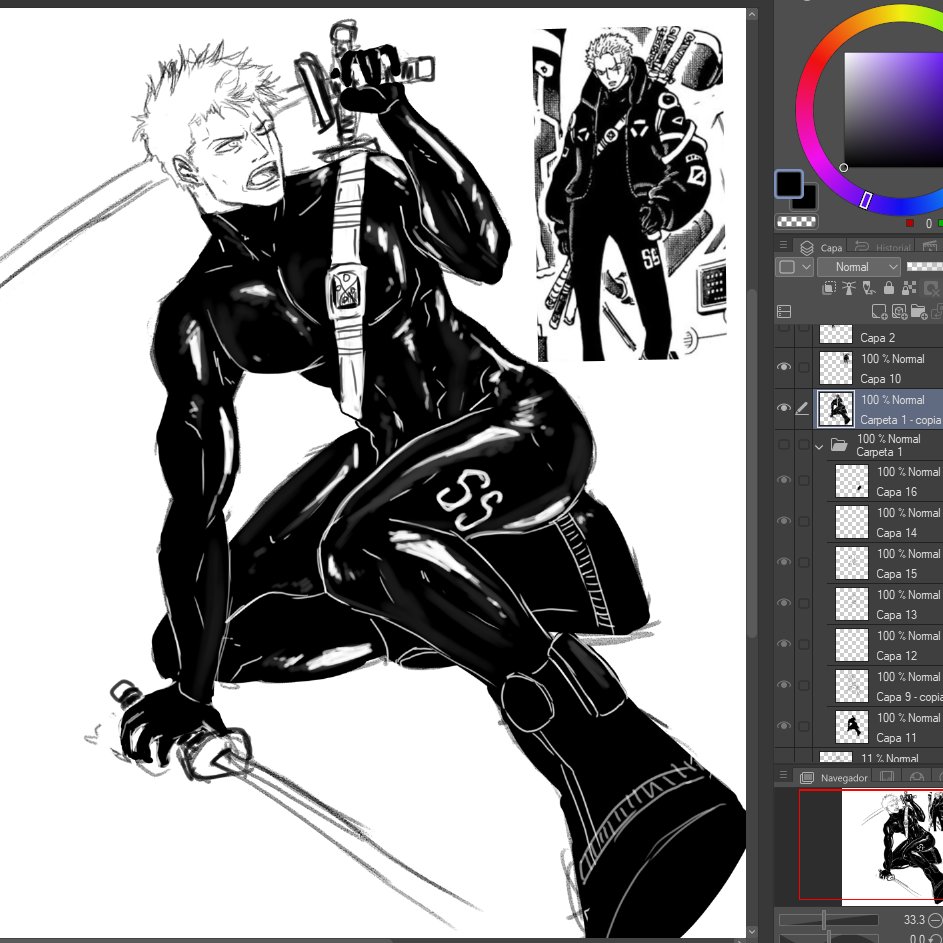Collapse the Carpeta 1 folder chevron
The width and height of the screenshot is (943, 943).
[x=819, y=446]
